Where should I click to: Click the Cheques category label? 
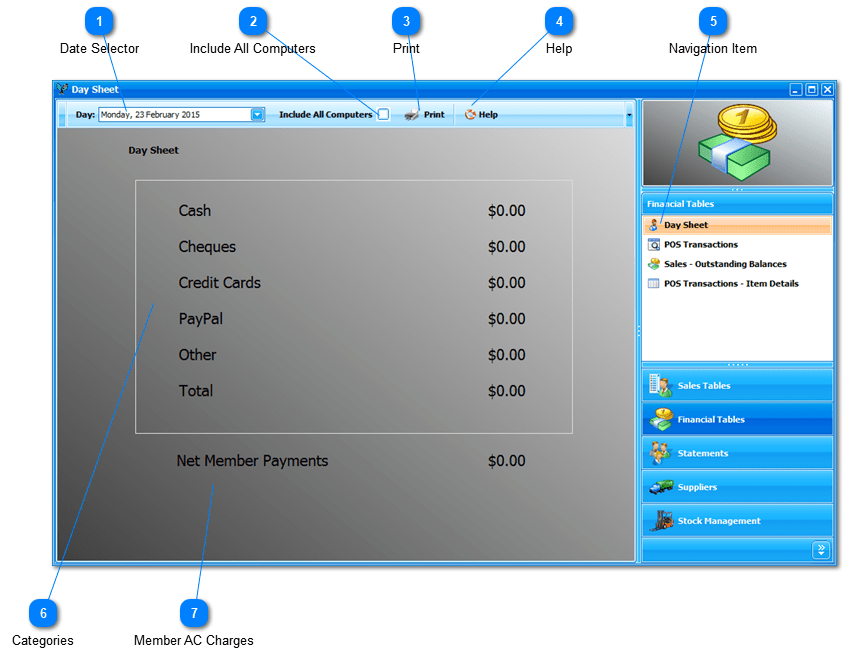click(207, 247)
